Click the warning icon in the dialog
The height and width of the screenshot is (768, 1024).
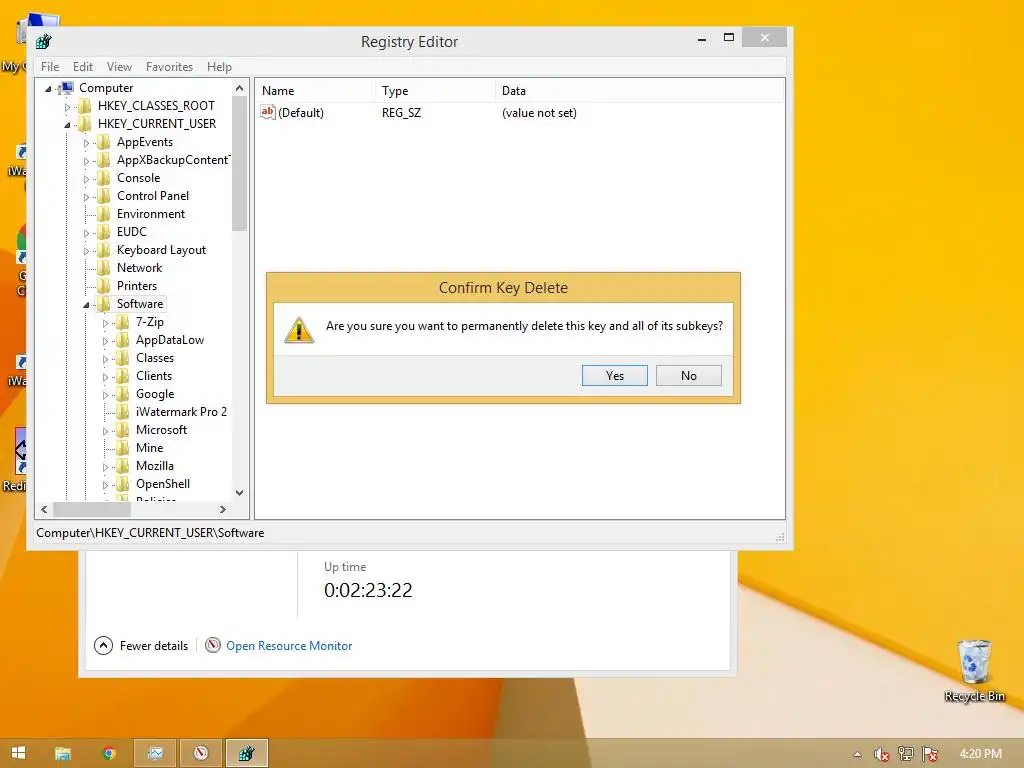point(299,330)
